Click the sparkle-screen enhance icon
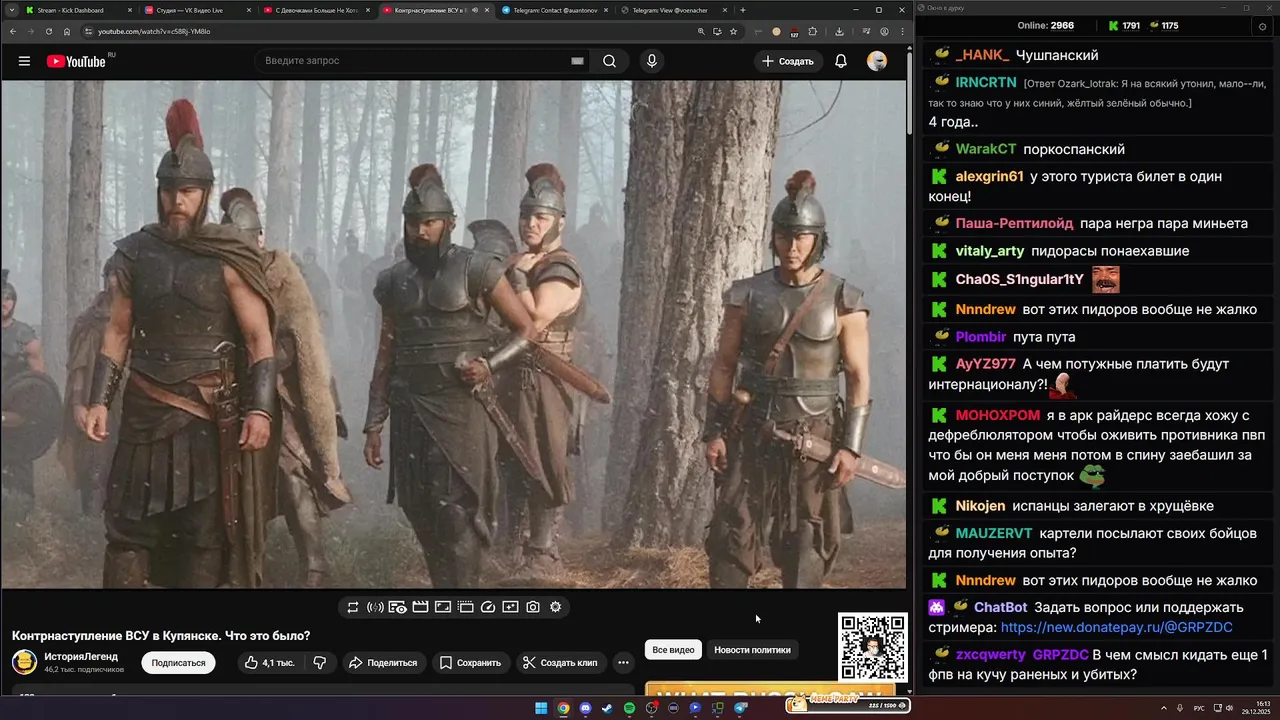Viewport: 1280px width, 720px height. [x=510, y=607]
